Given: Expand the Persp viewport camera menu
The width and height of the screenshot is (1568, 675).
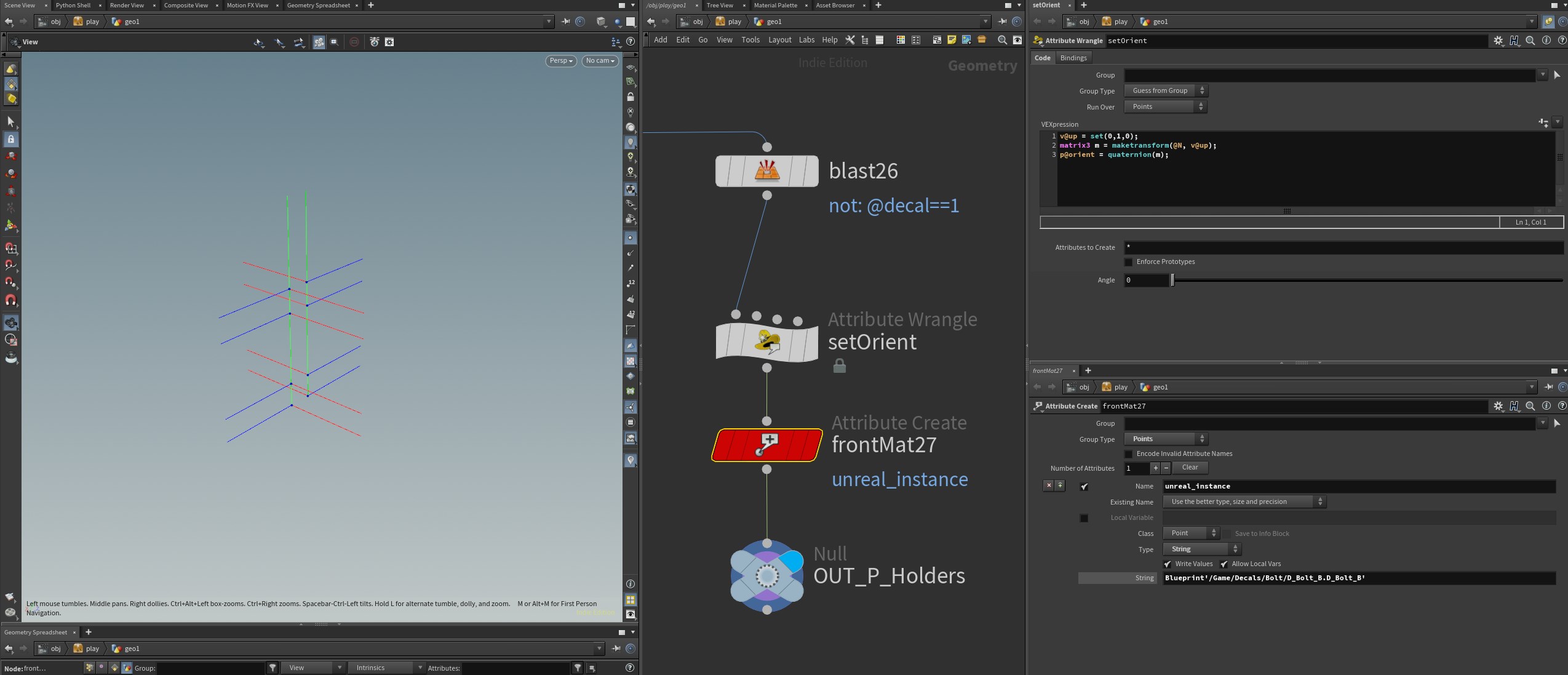Looking at the screenshot, I should pos(560,61).
